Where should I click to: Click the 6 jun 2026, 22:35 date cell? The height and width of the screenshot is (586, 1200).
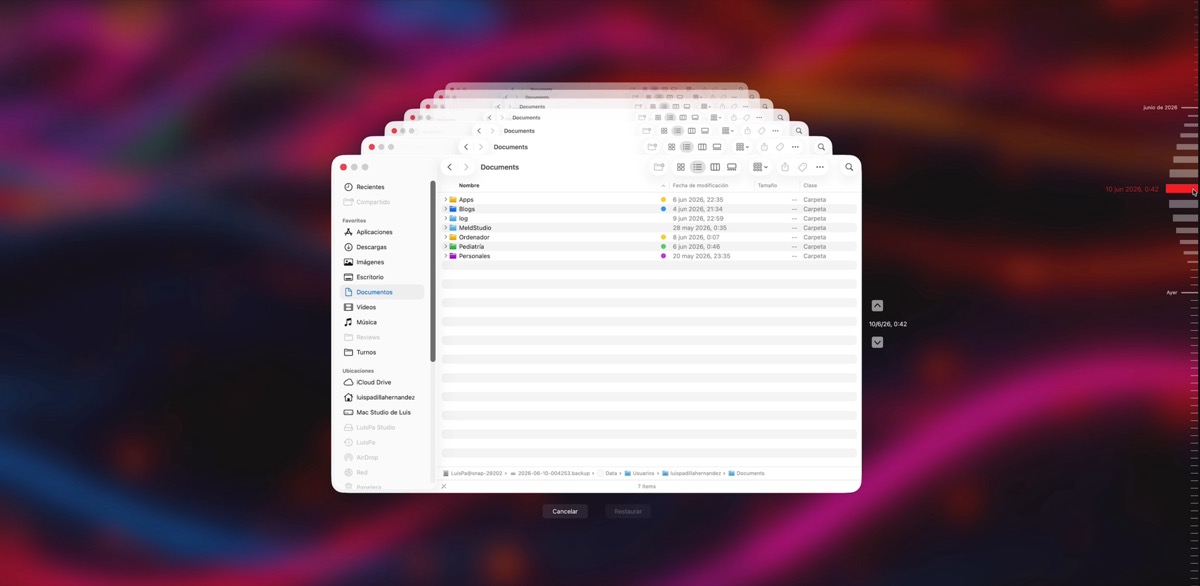pos(698,200)
